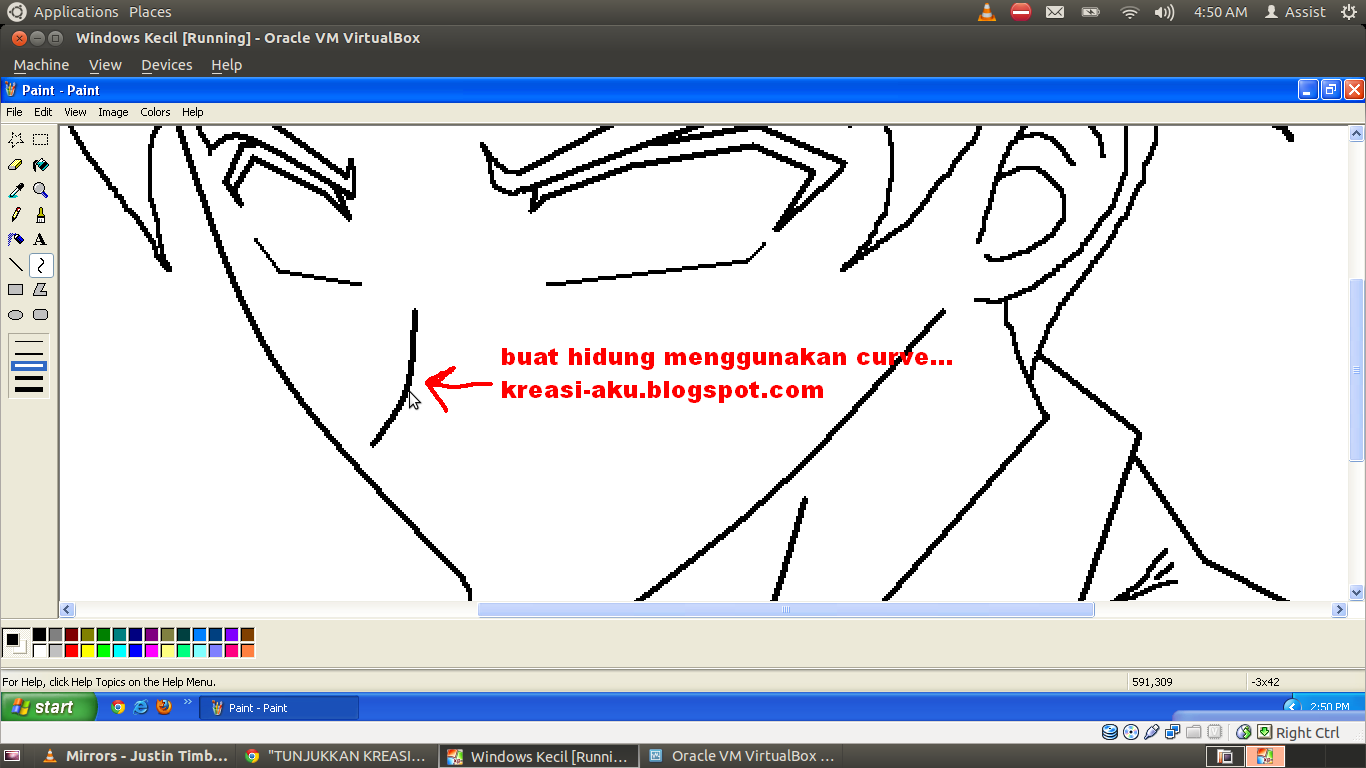Pick the orange color swatch
Viewport: 1366px width, 768px height.
[x=247, y=651]
